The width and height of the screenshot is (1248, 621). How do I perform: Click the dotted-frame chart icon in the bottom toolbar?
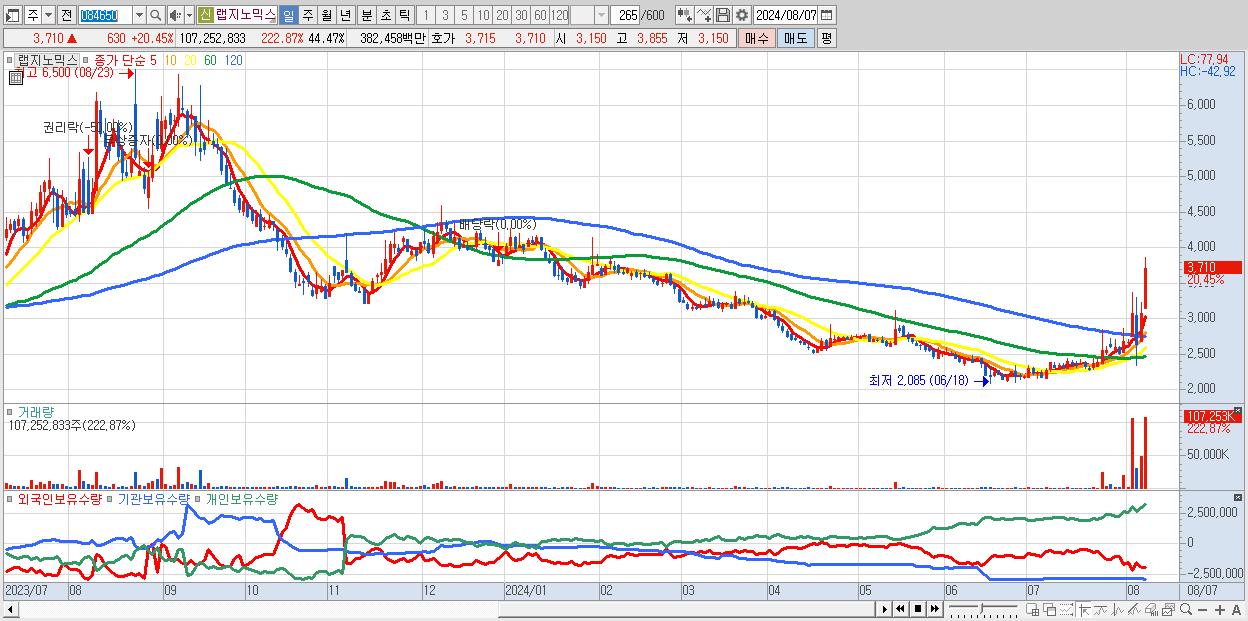click(1066, 609)
